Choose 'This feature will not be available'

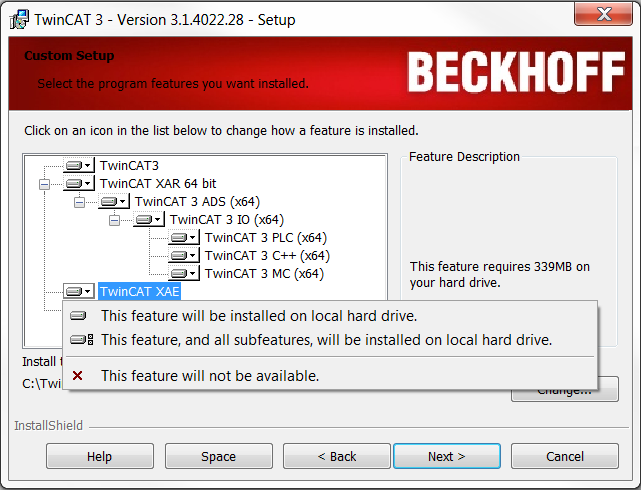coord(330,376)
